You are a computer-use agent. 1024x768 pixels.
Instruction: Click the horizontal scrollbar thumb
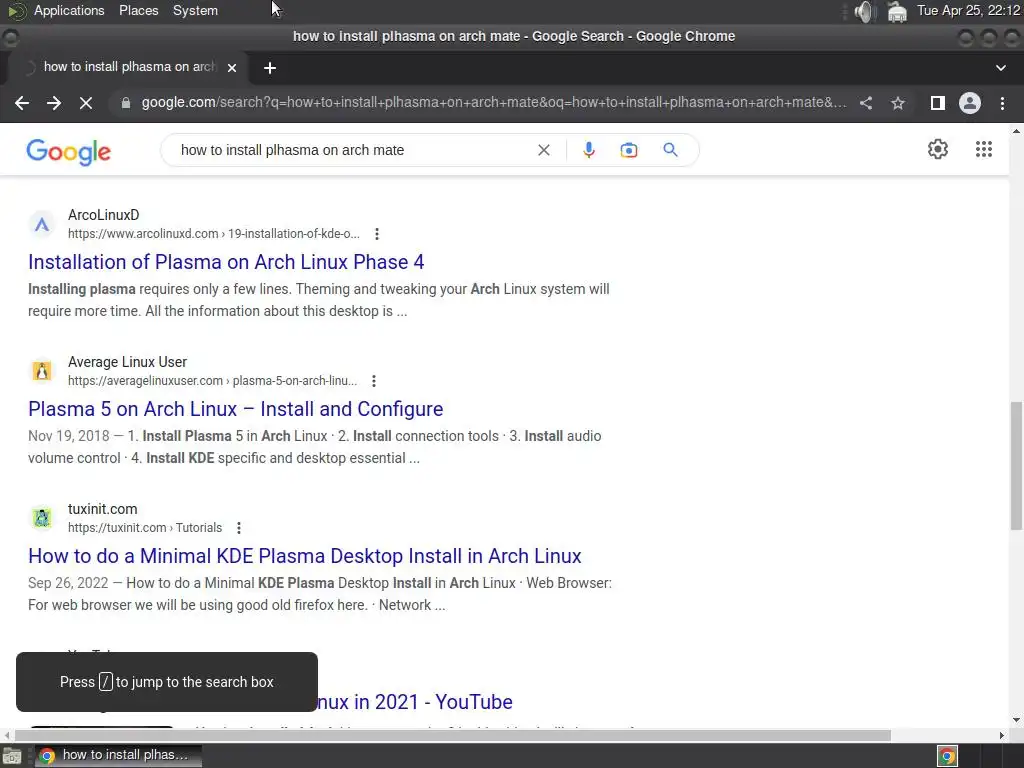(453, 735)
